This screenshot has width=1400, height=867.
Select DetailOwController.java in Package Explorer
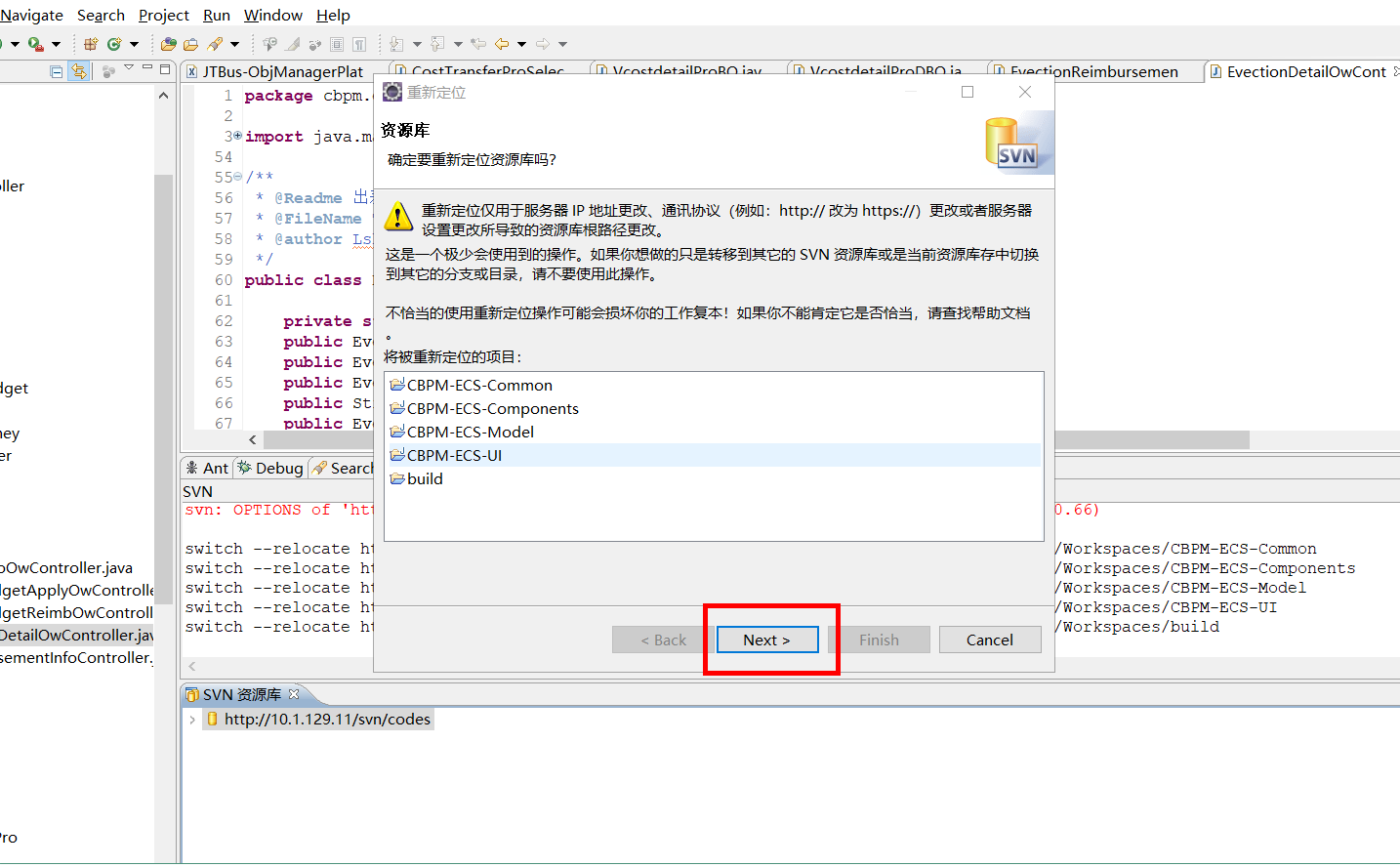click(76, 636)
